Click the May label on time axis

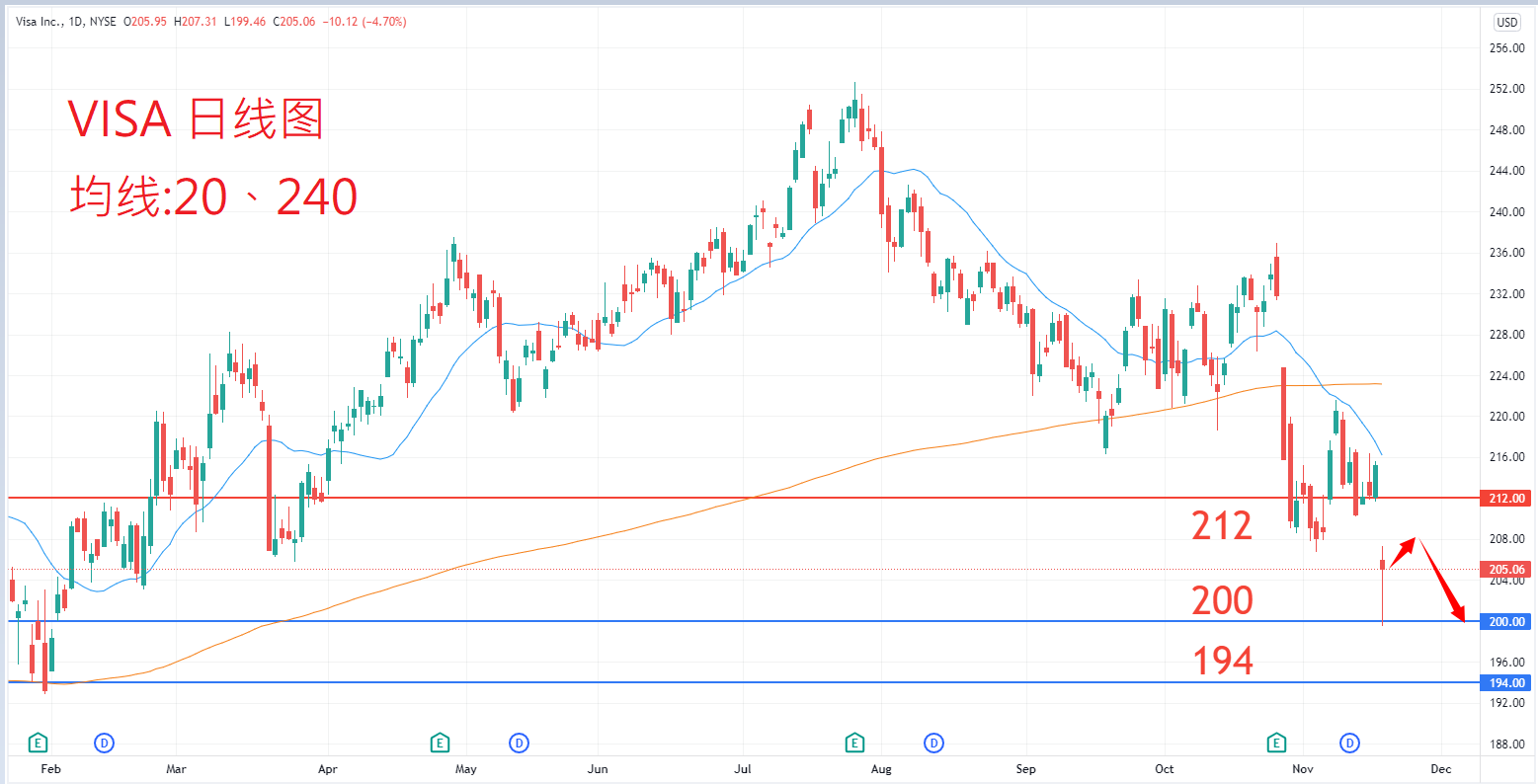click(x=465, y=768)
